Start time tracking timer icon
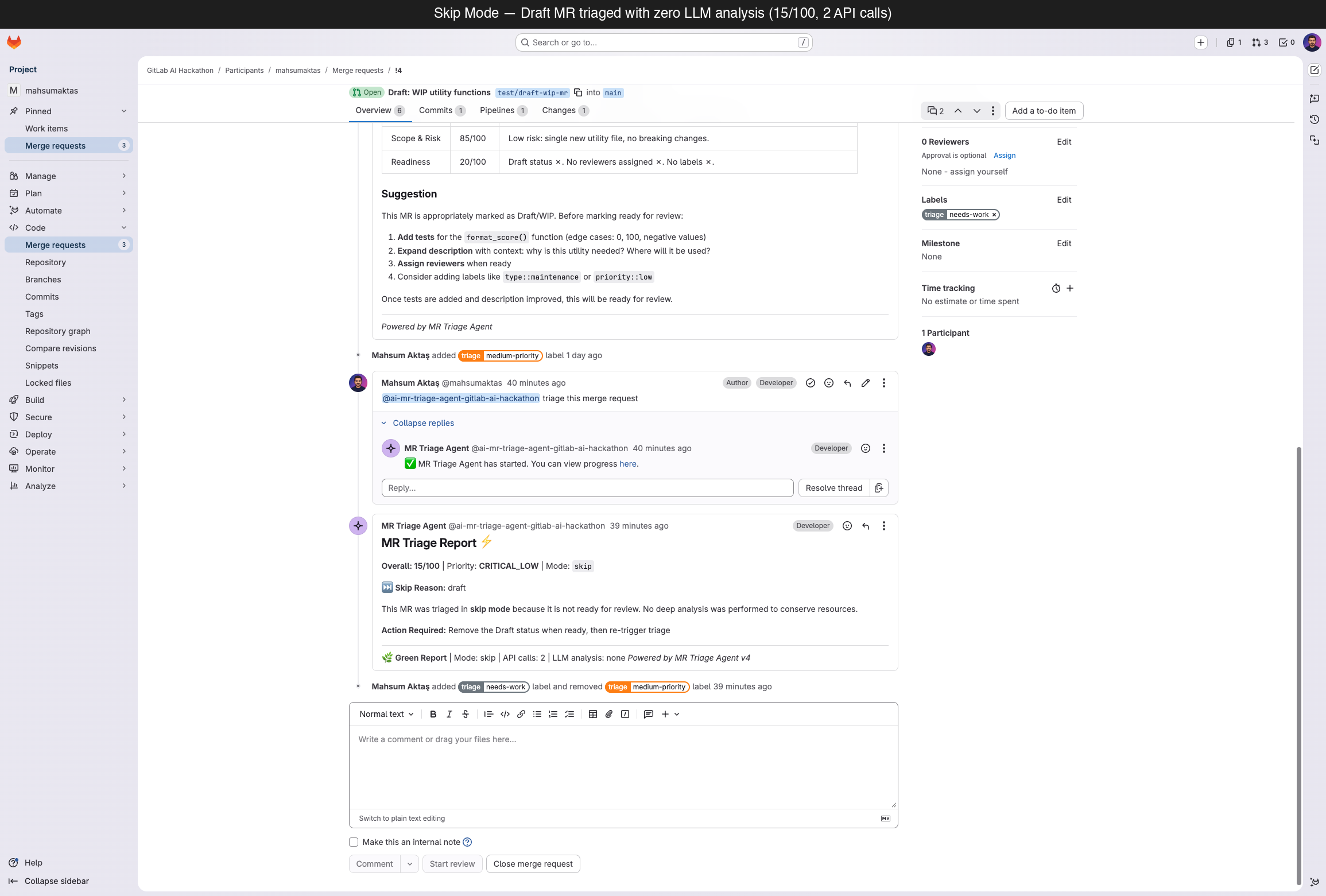The width and height of the screenshot is (1326, 896). click(x=1056, y=288)
